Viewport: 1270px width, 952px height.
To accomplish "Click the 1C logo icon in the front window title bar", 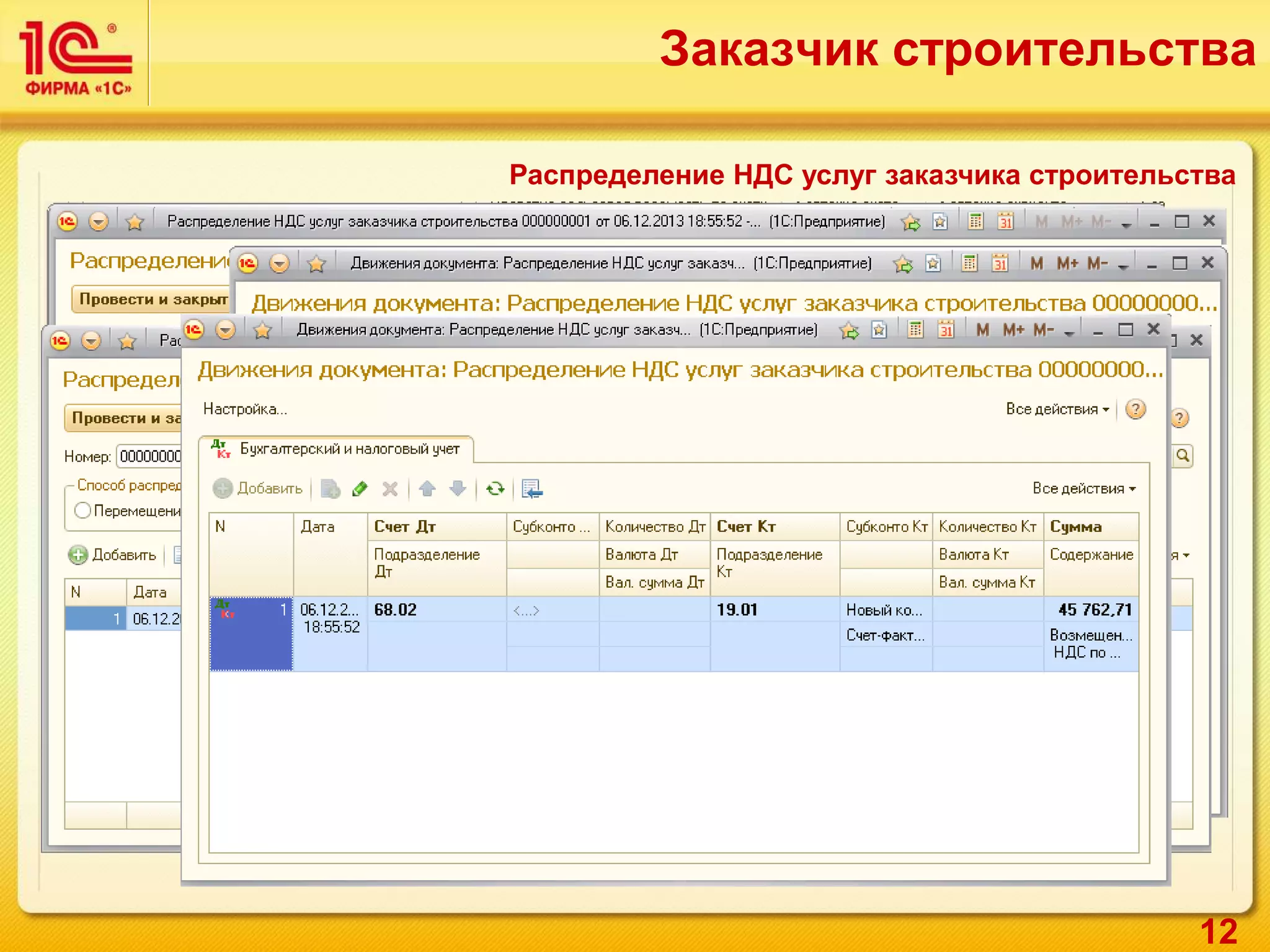I will pos(193,329).
